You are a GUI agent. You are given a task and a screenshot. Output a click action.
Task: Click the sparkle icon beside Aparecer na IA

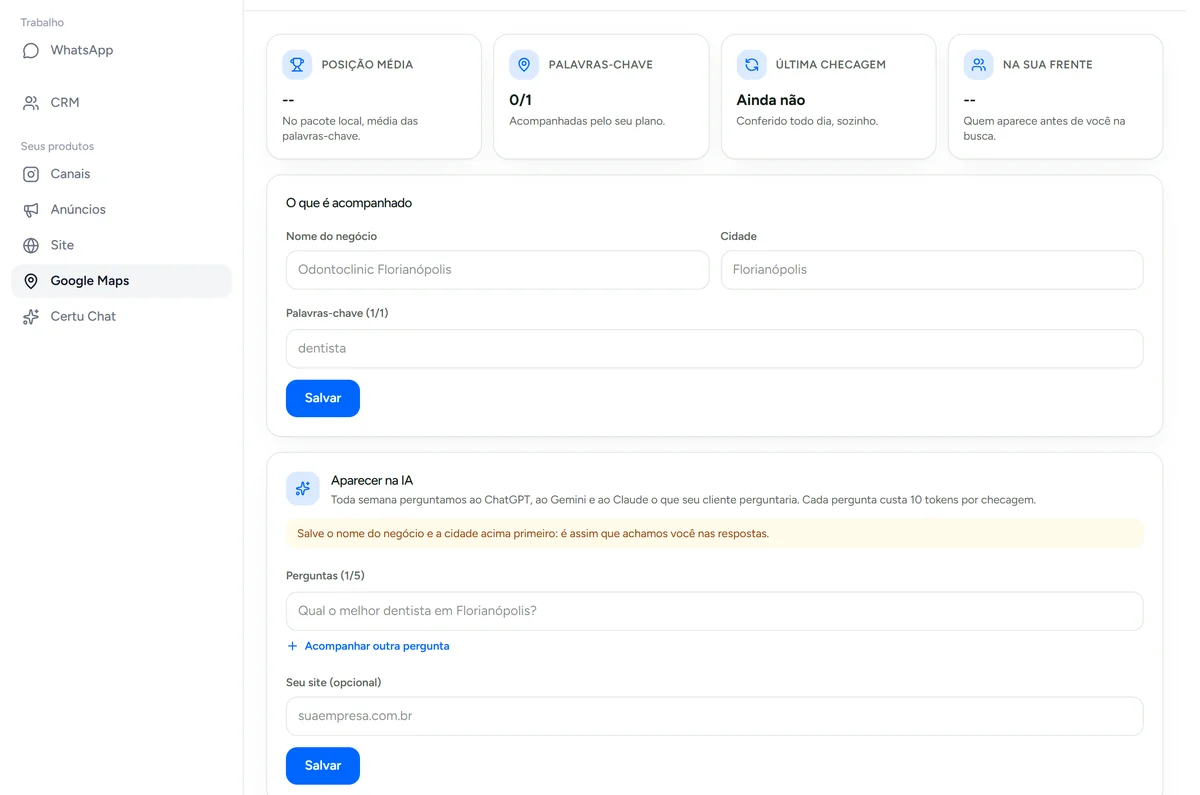[x=303, y=489]
